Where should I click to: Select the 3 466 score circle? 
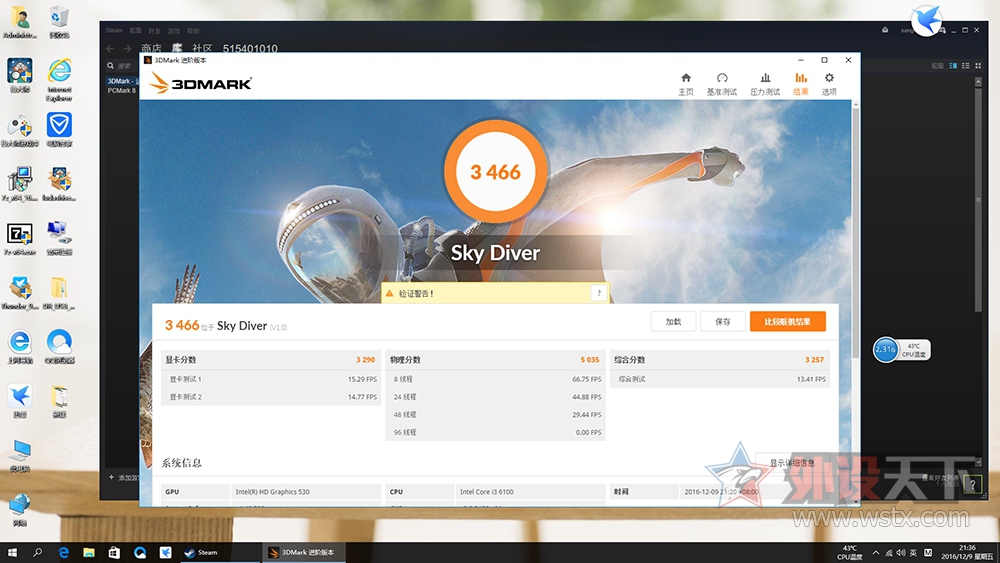tap(496, 172)
